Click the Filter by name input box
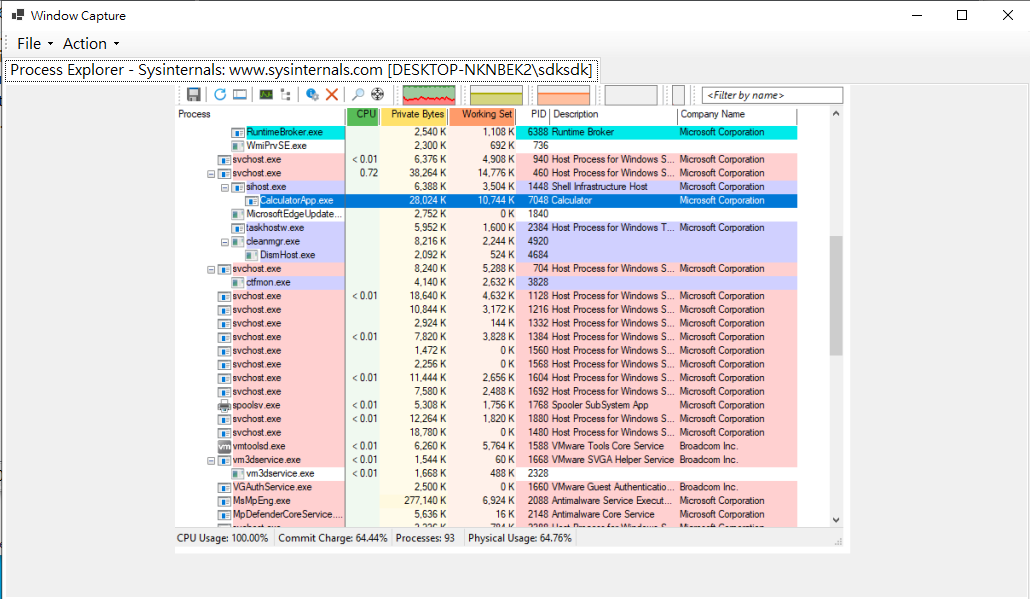The image size is (1030, 599). (x=772, y=95)
